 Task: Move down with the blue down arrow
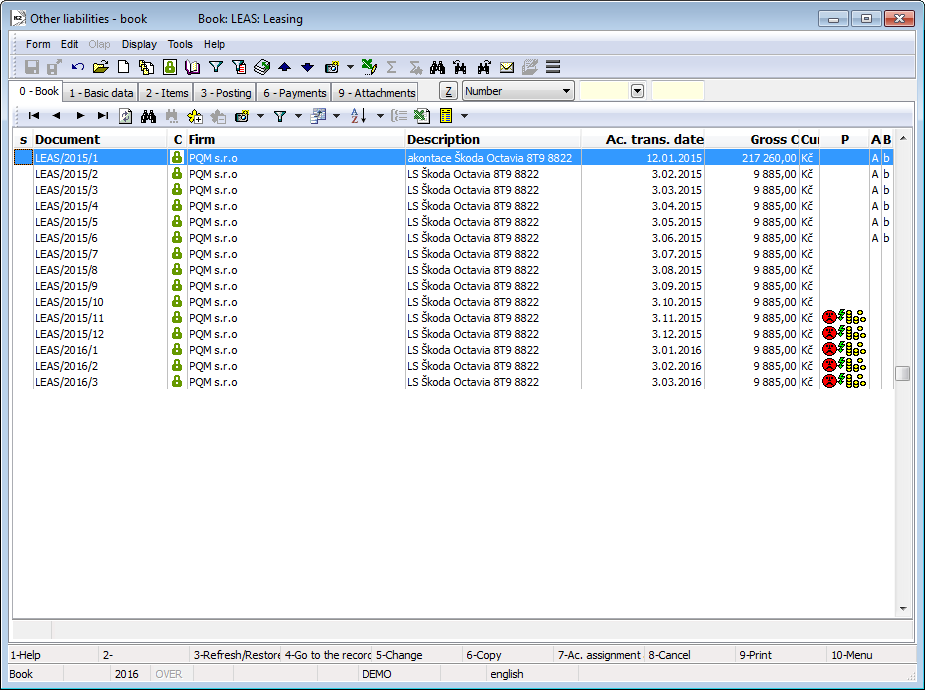(x=307, y=67)
